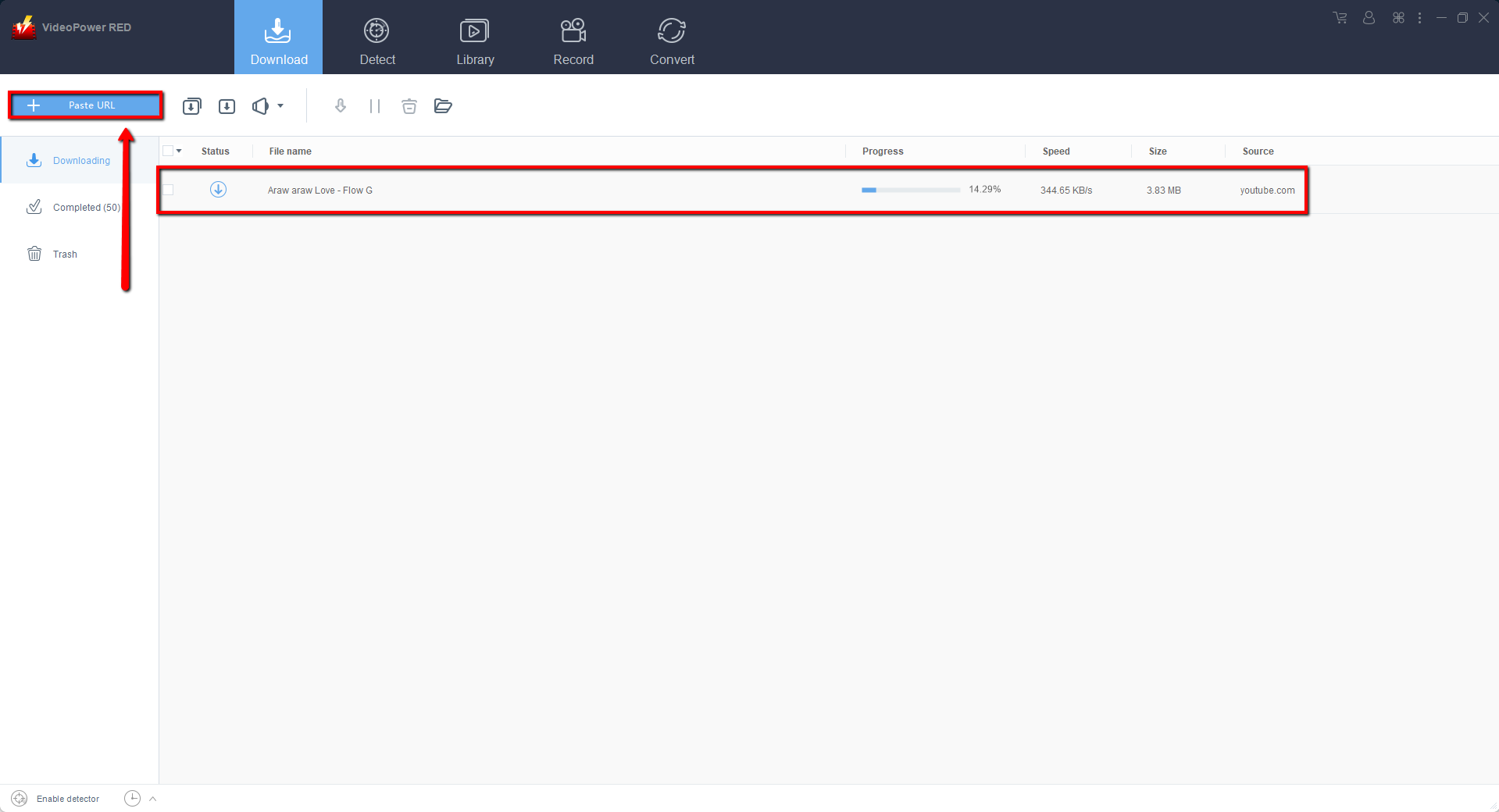
Task: Click the scheduler clock icon in status bar
Action: pos(132,798)
